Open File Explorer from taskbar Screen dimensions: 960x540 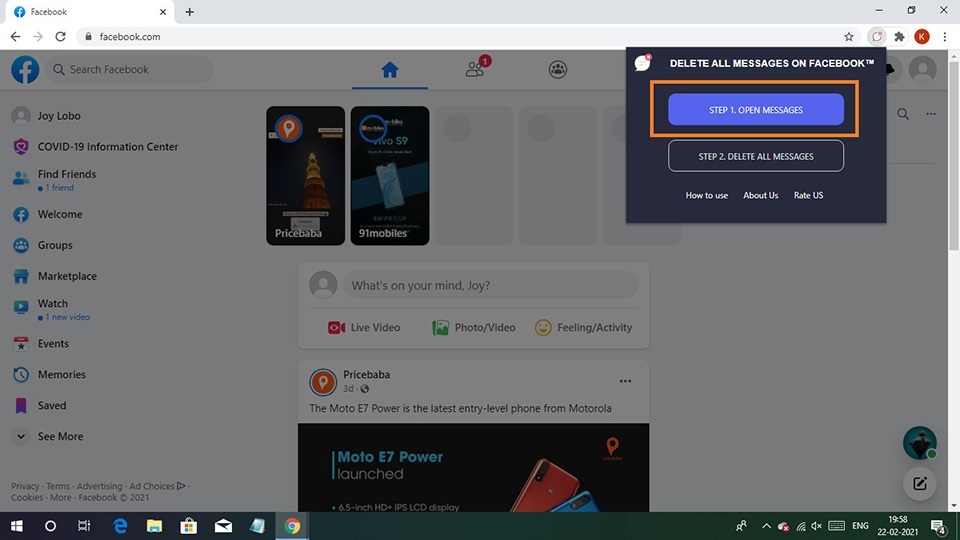[154, 526]
